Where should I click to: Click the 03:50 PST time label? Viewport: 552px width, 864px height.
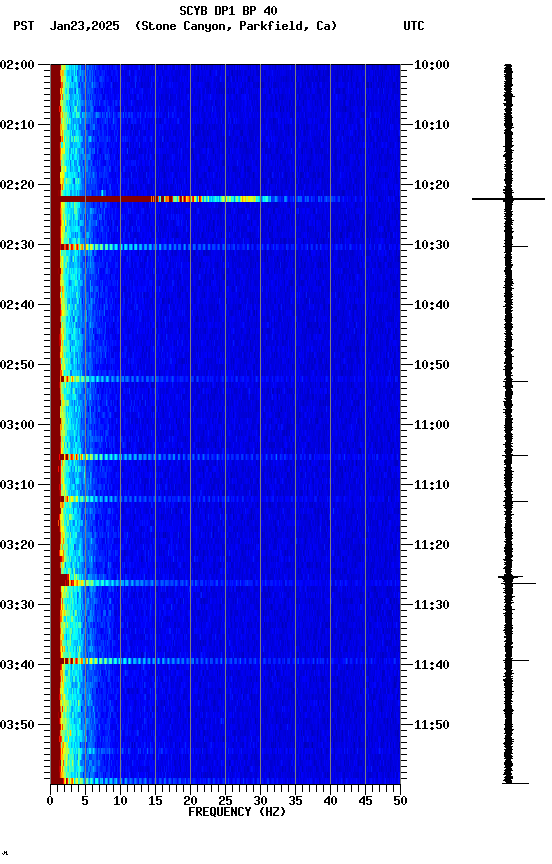(17, 725)
